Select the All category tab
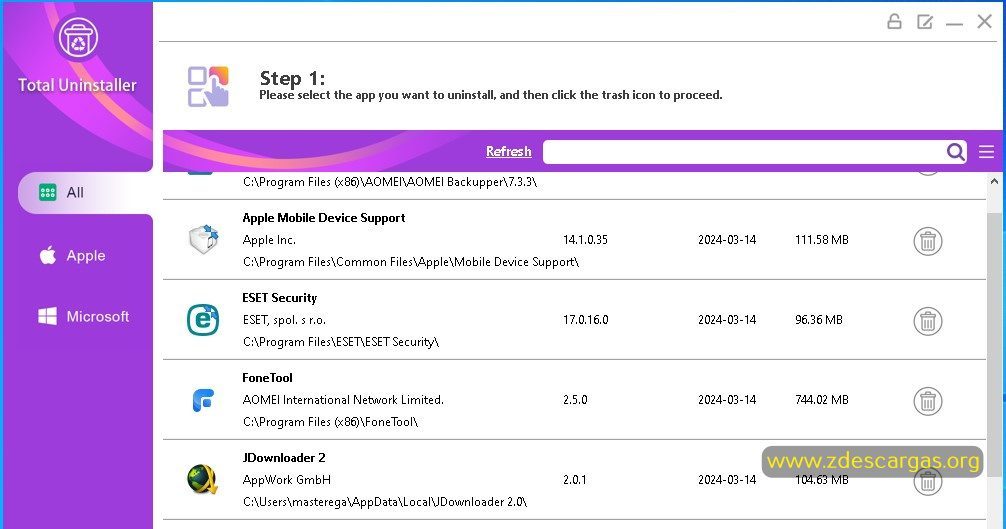Screen dimensions: 1006x529 pyautogui.click(x=85, y=192)
